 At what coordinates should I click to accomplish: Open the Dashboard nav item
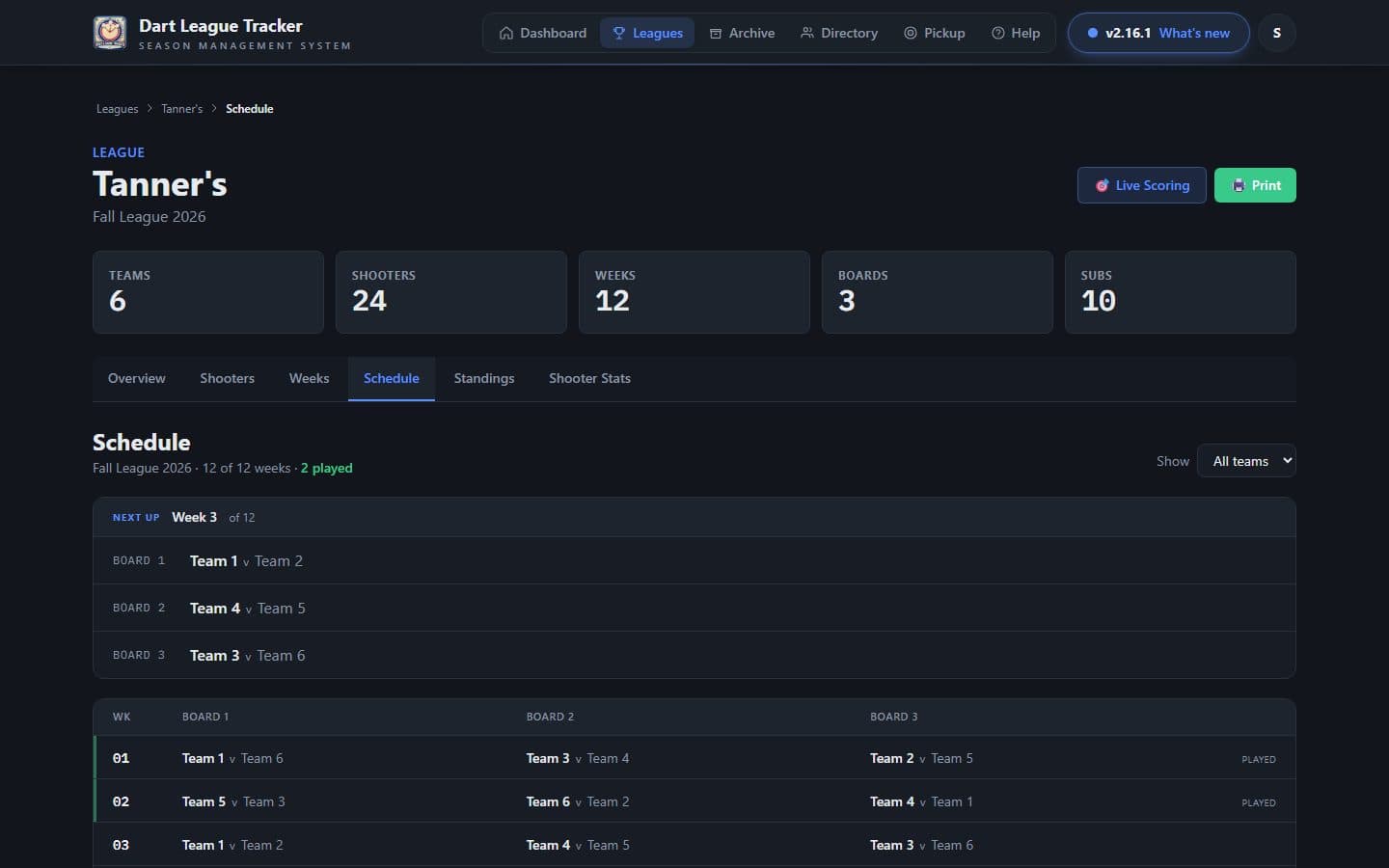point(542,33)
